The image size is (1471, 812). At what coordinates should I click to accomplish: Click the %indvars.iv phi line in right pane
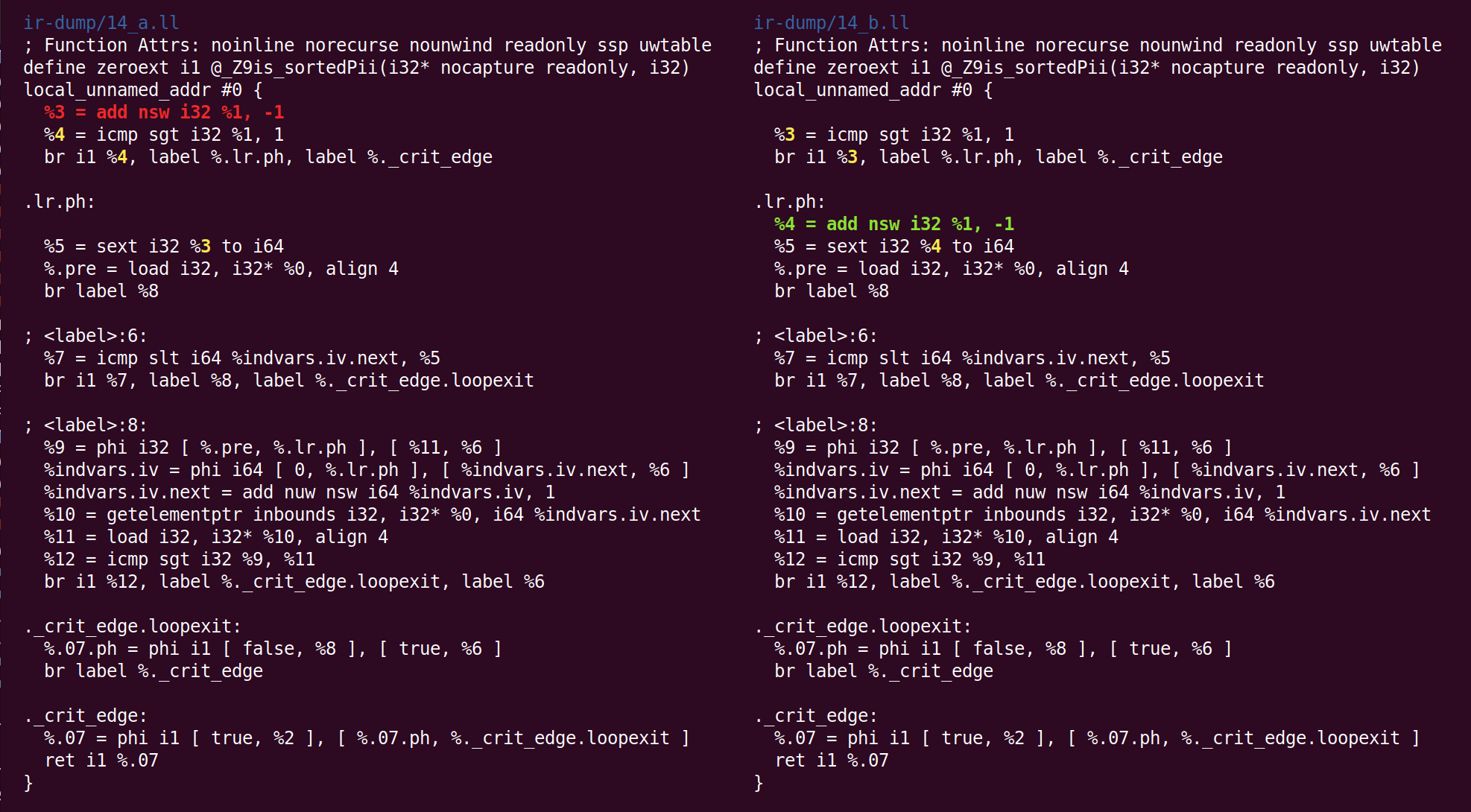point(1097,470)
